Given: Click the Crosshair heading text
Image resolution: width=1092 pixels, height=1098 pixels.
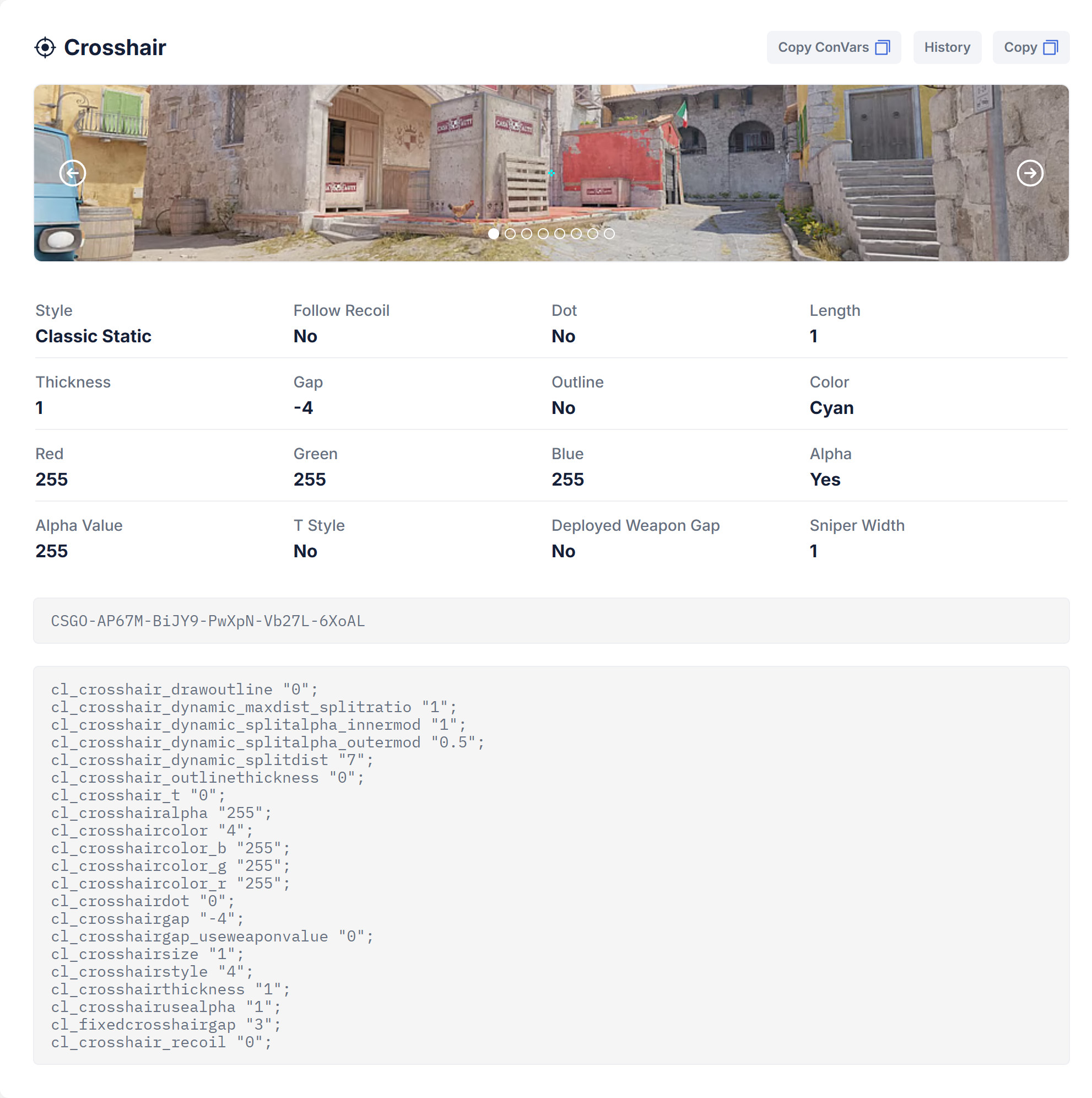Looking at the screenshot, I should (x=115, y=47).
